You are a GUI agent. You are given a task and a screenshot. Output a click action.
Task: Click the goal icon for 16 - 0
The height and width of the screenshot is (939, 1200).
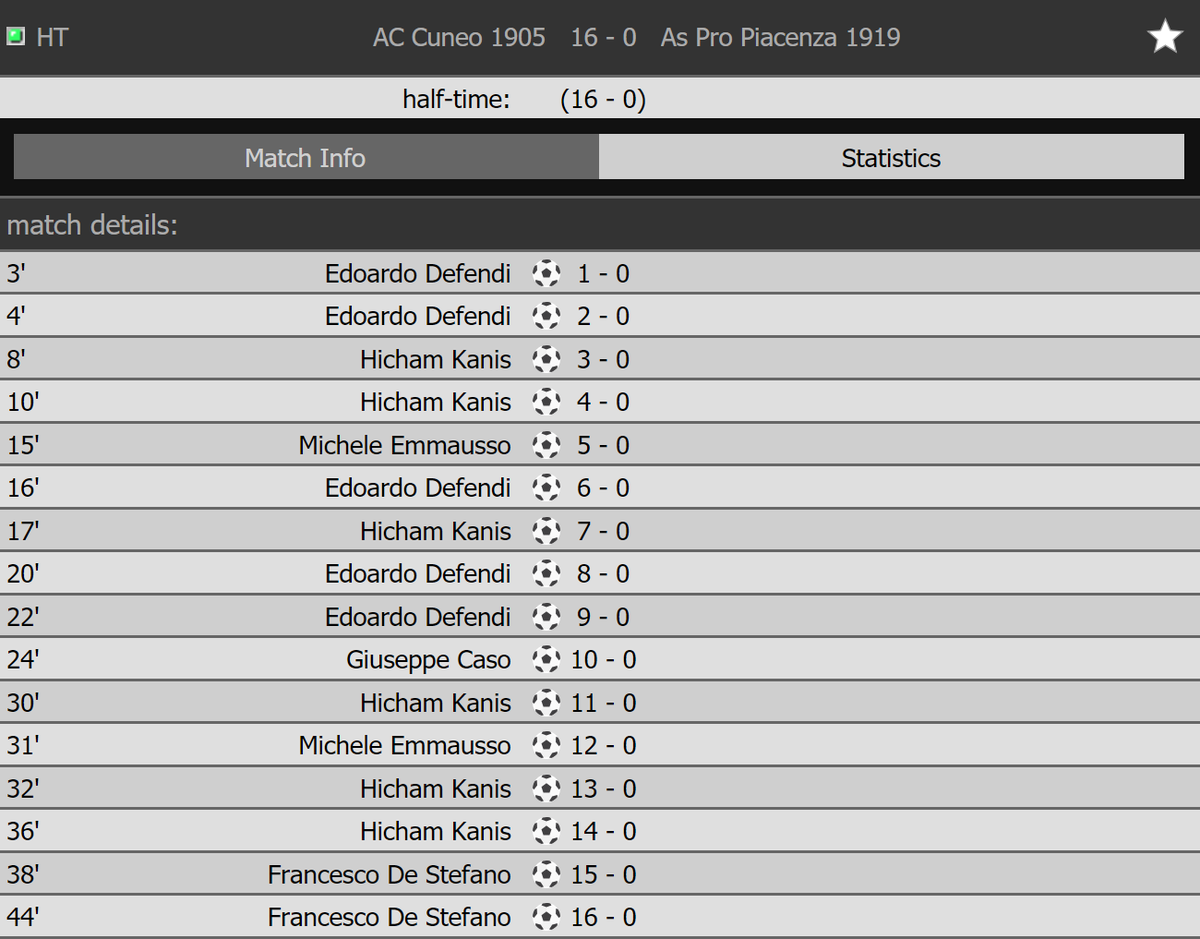(546, 917)
